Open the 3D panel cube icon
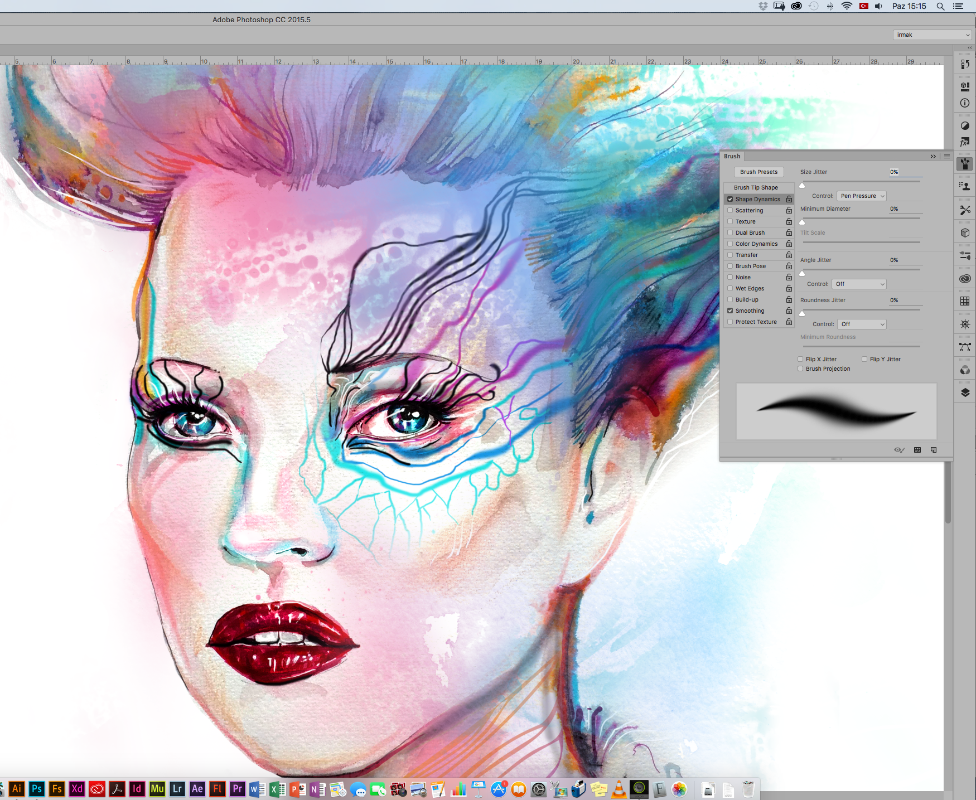The height and width of the screenshot is (800, 976). click(965, 232)
